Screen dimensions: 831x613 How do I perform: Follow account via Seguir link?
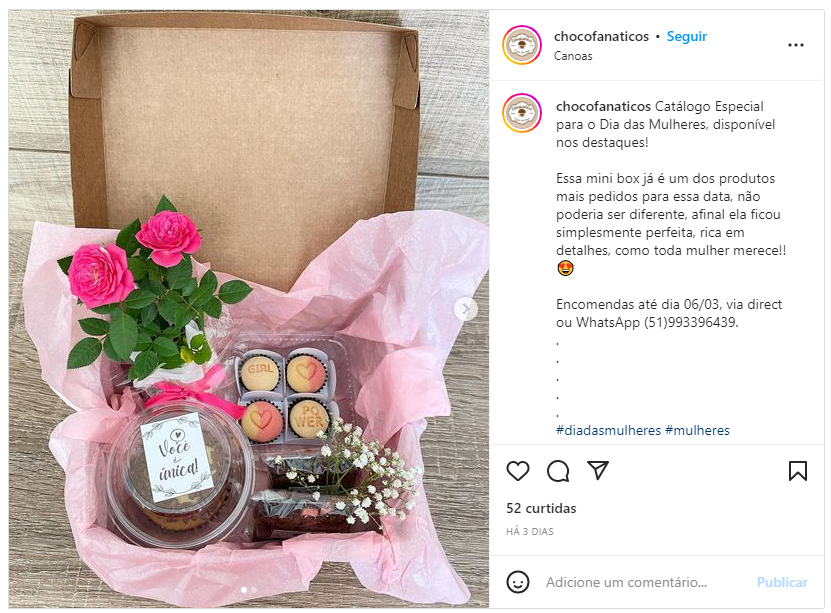[x=686, y=36]
